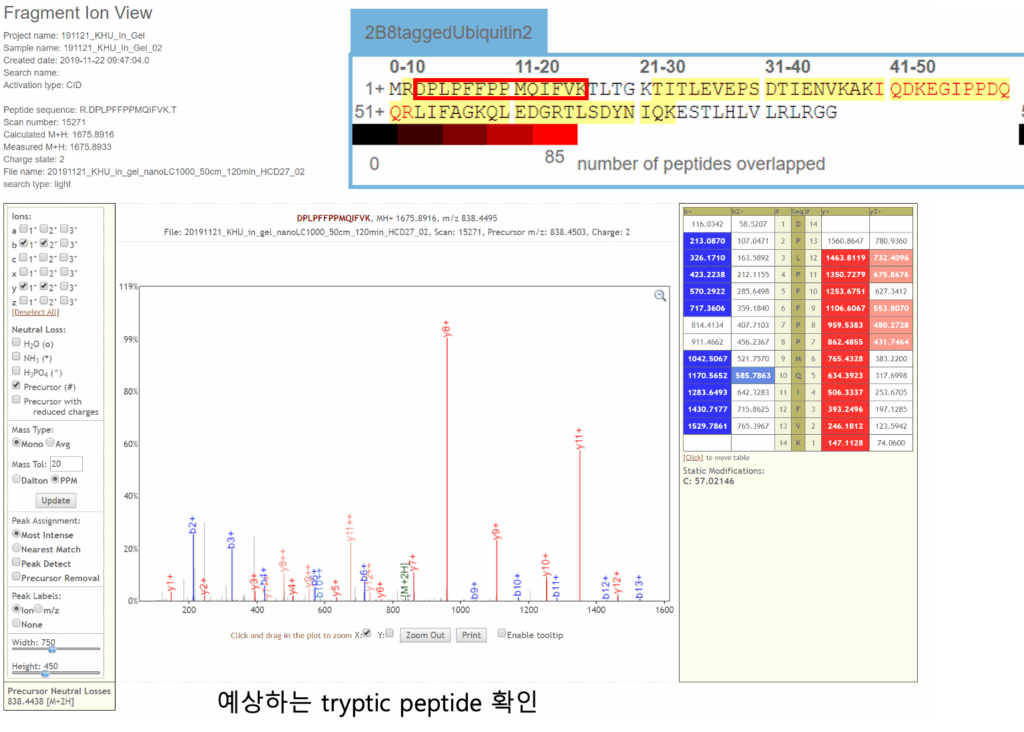Image resolution: width=1024 pixels, height=732 pixels.
Task: Click the Width slider handle
Action: coord(51,649)
